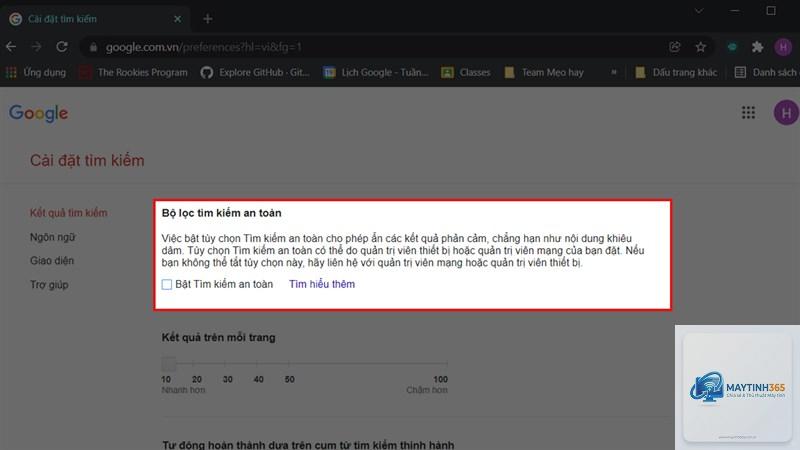Bookmark this page with star icon
This screenshot has width=800, height=450.
click(701, 47)
